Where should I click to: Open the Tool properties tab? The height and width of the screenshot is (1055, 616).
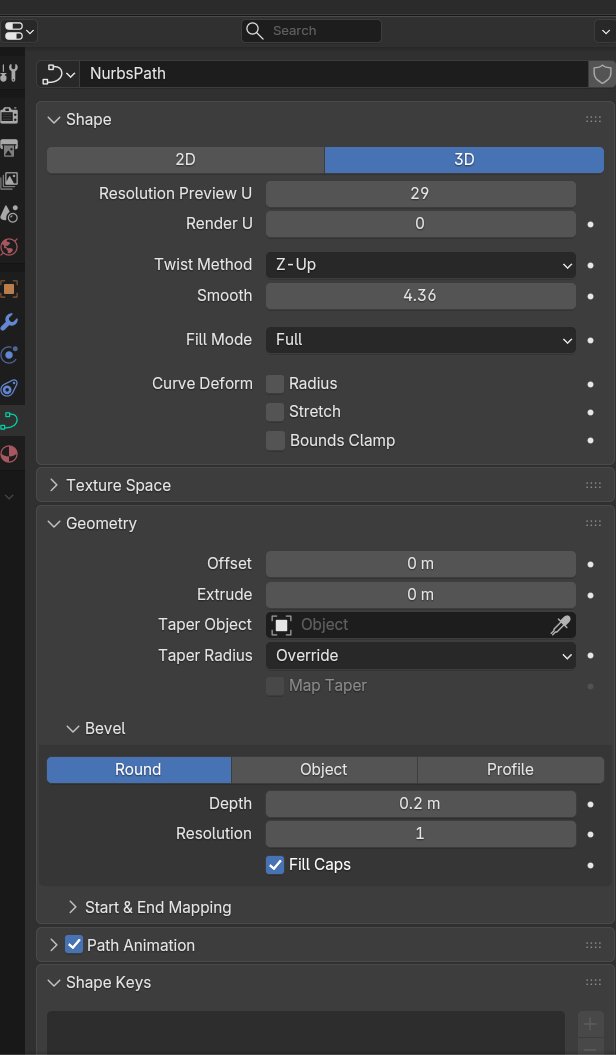tap(9, 73)
